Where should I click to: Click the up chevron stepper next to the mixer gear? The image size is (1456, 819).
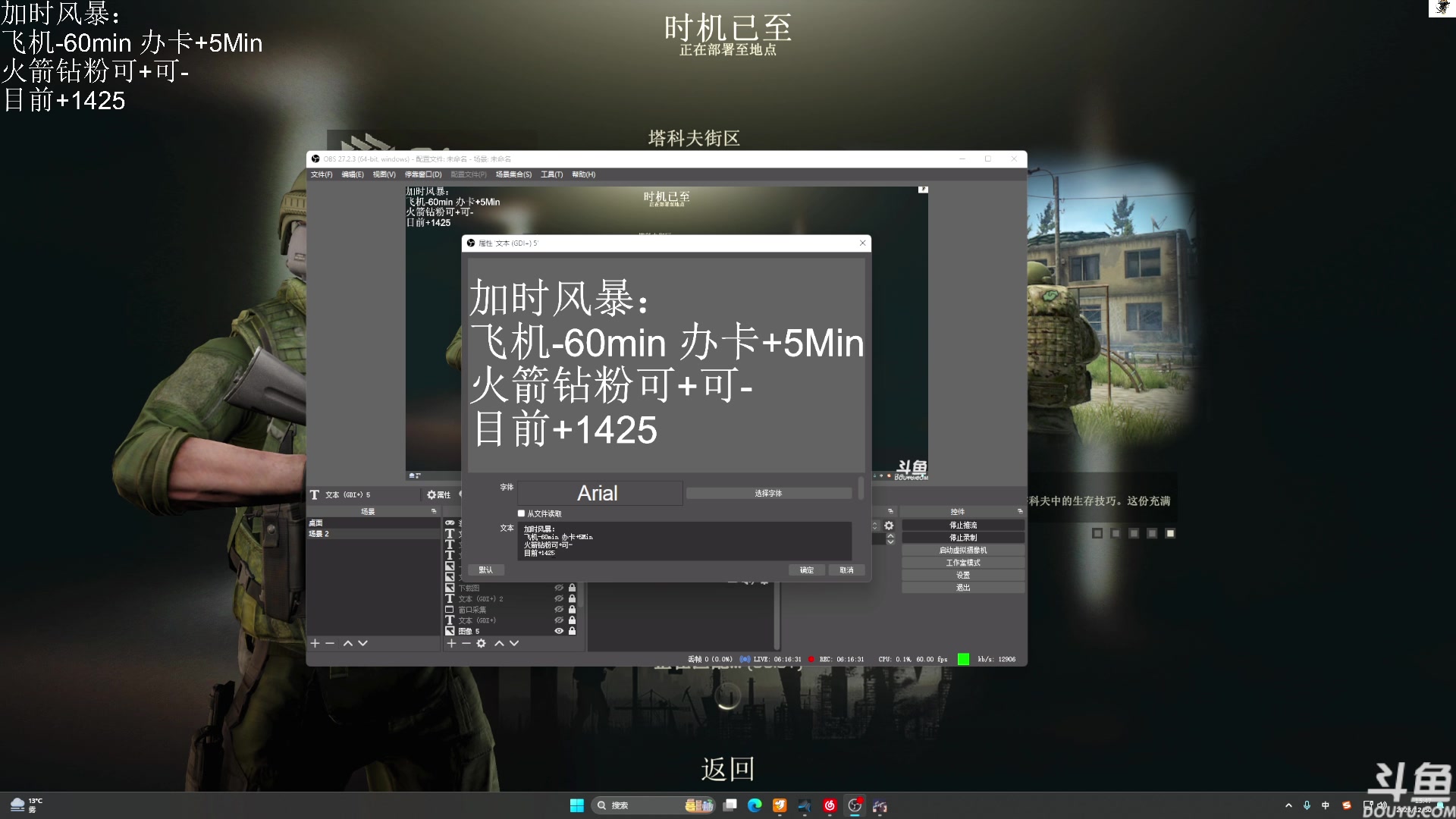(875, 523)
